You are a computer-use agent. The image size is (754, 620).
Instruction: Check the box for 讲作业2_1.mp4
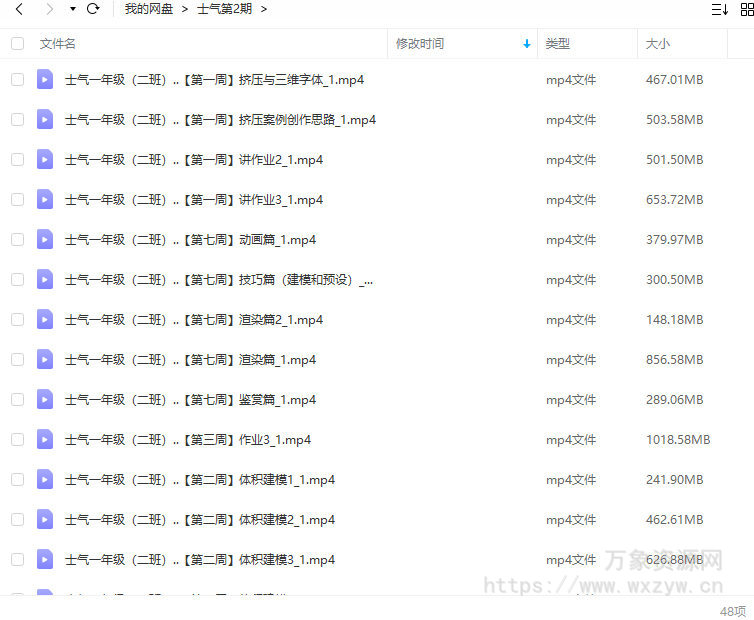tap(17, 159)
